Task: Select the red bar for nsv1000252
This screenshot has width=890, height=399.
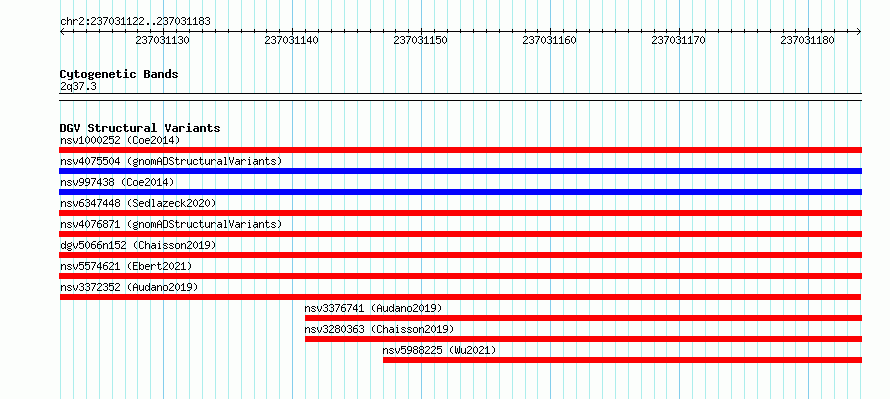Action: (x=460, y=150)
